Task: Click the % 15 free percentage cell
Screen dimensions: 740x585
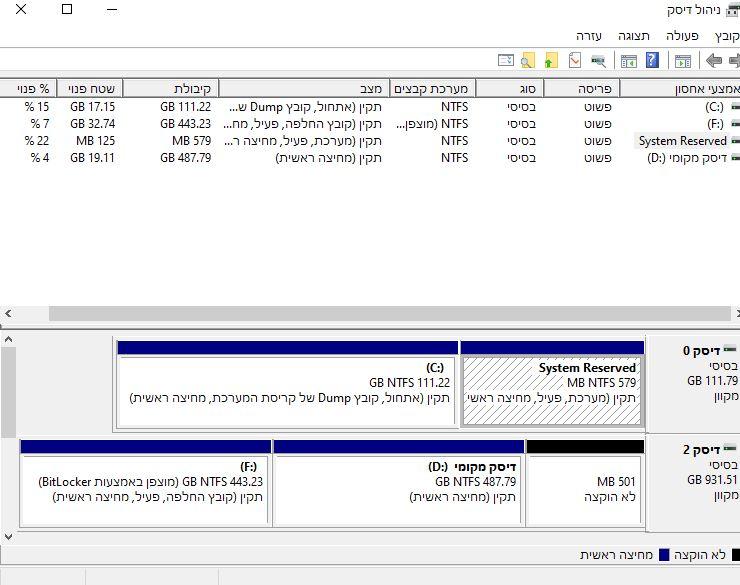Action: (37, 107)
